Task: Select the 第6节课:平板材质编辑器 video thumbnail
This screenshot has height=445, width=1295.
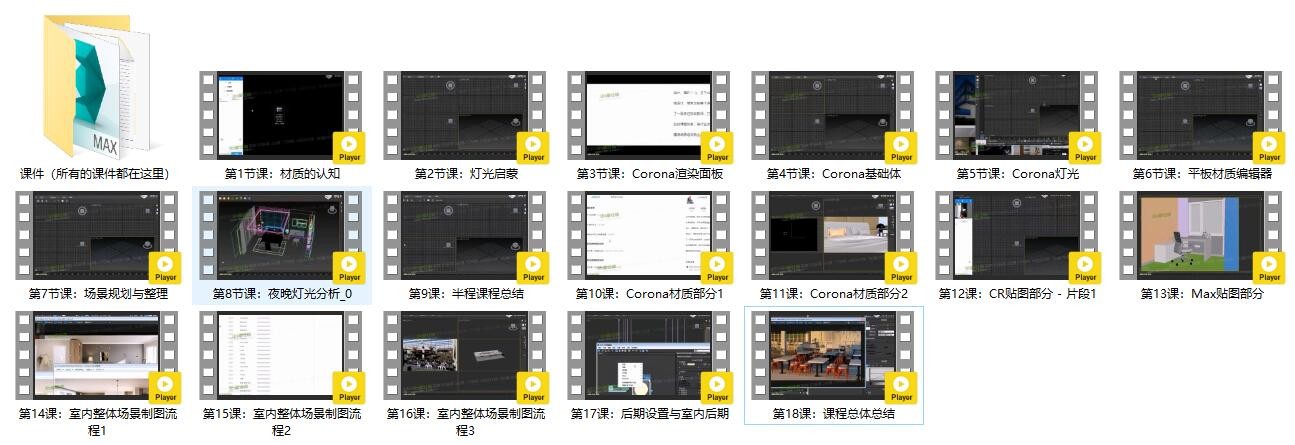Action: pos(1201,116)
